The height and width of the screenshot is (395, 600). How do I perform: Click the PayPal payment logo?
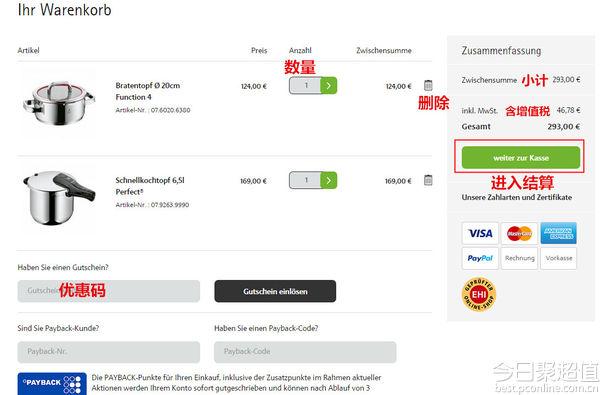(x=480, y=258)
